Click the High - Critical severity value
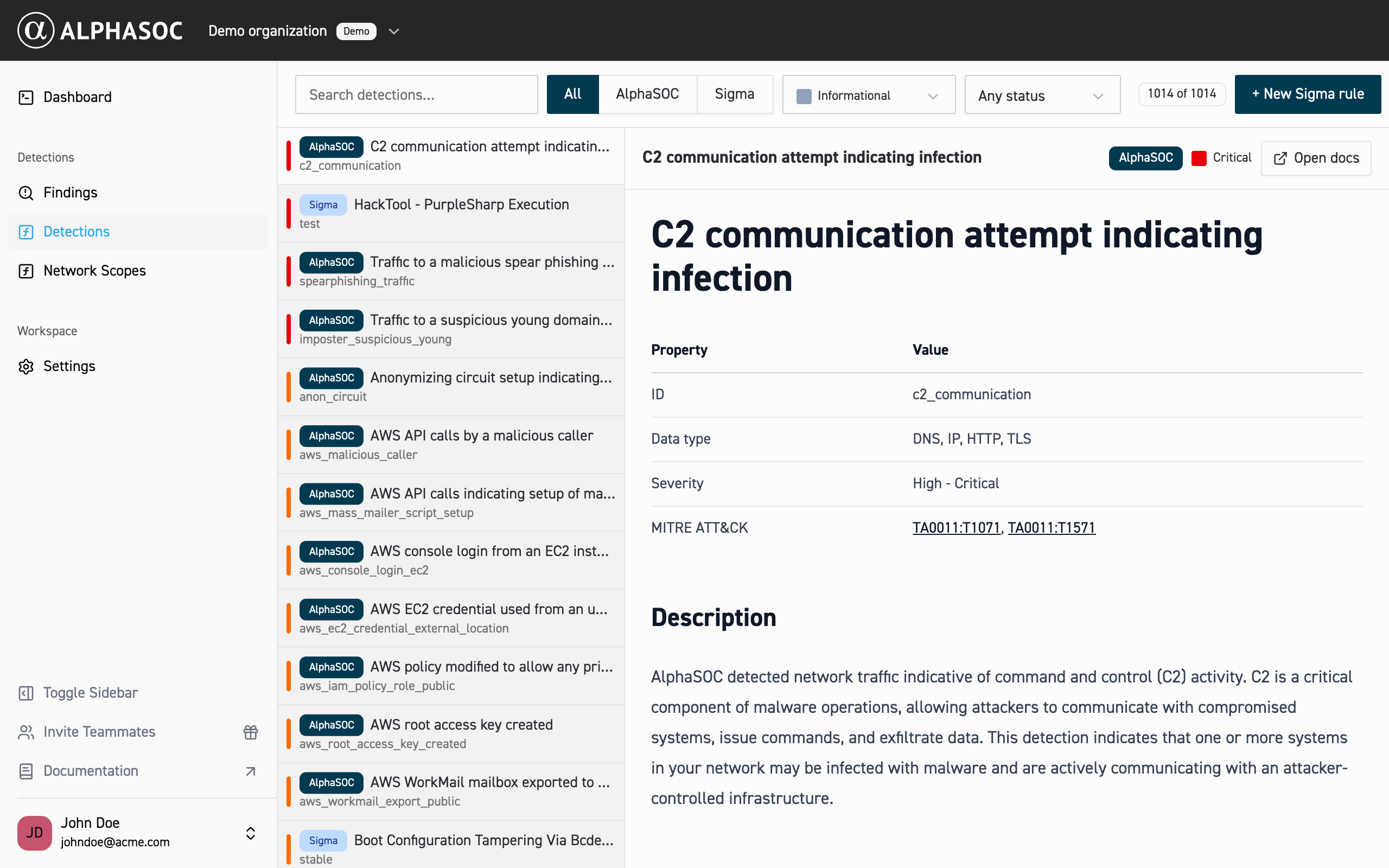The image size is (1389, 868). [x=955, y=483]
